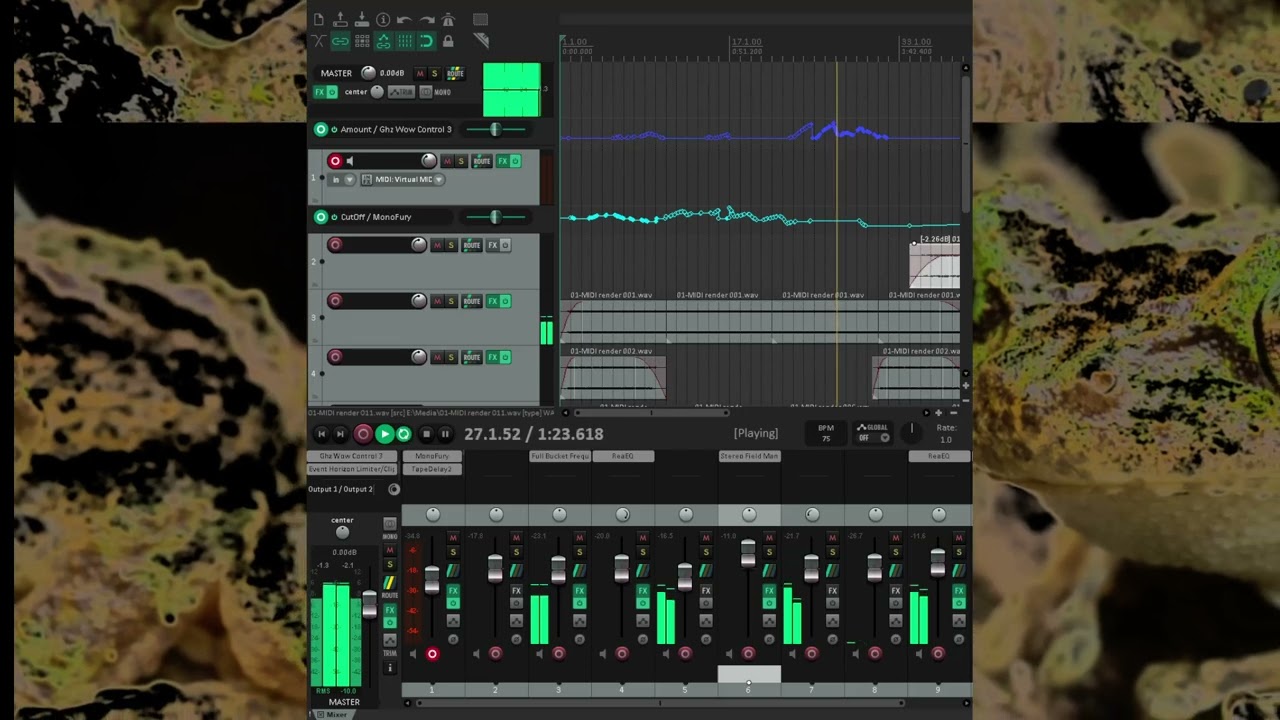Open project using the upload-arrow toolbar icon
Screen dimensions: 1280x720
[x=340, y=20]
